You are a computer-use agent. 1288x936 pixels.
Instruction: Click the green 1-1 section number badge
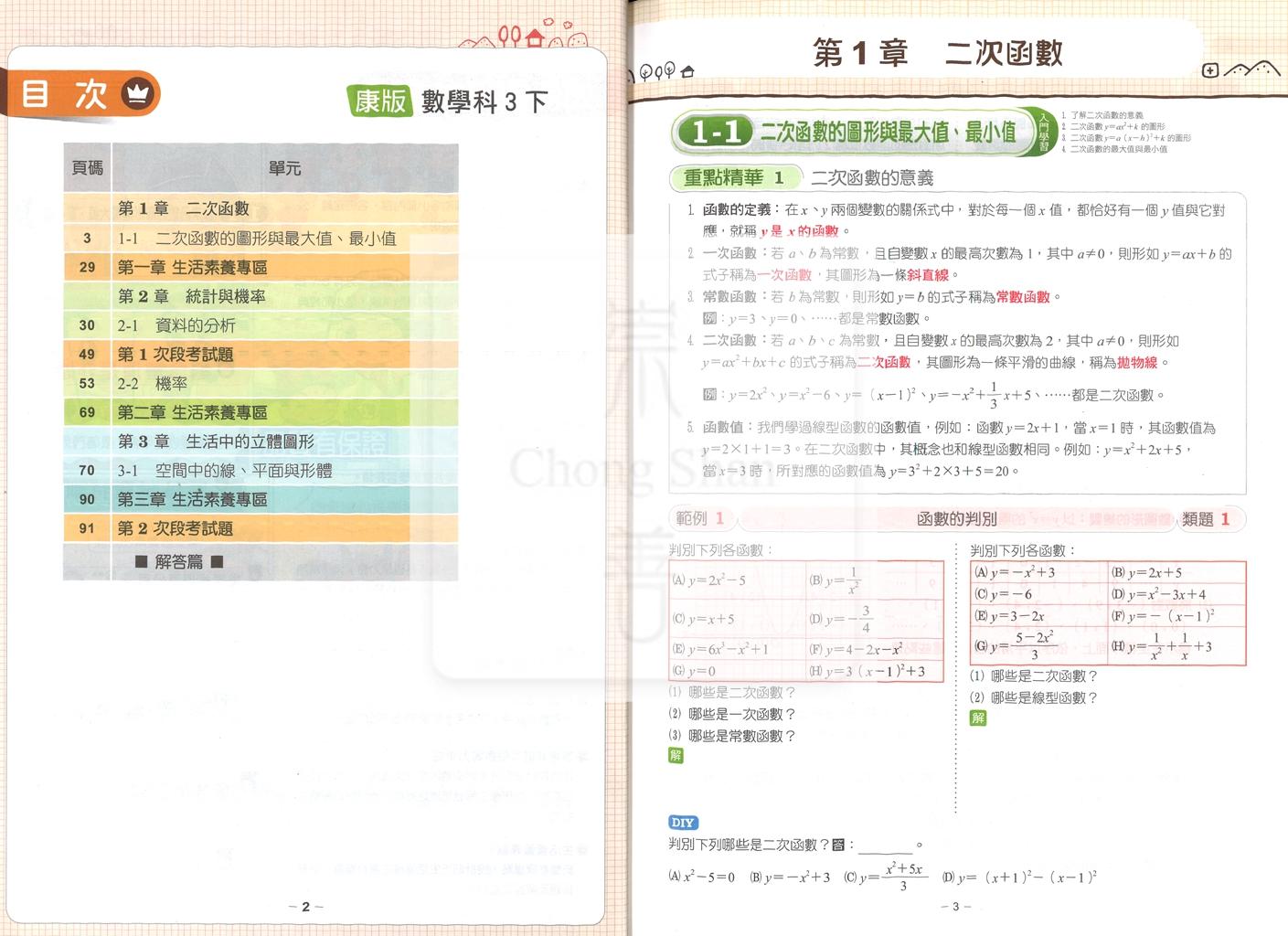tap(717, 133)
